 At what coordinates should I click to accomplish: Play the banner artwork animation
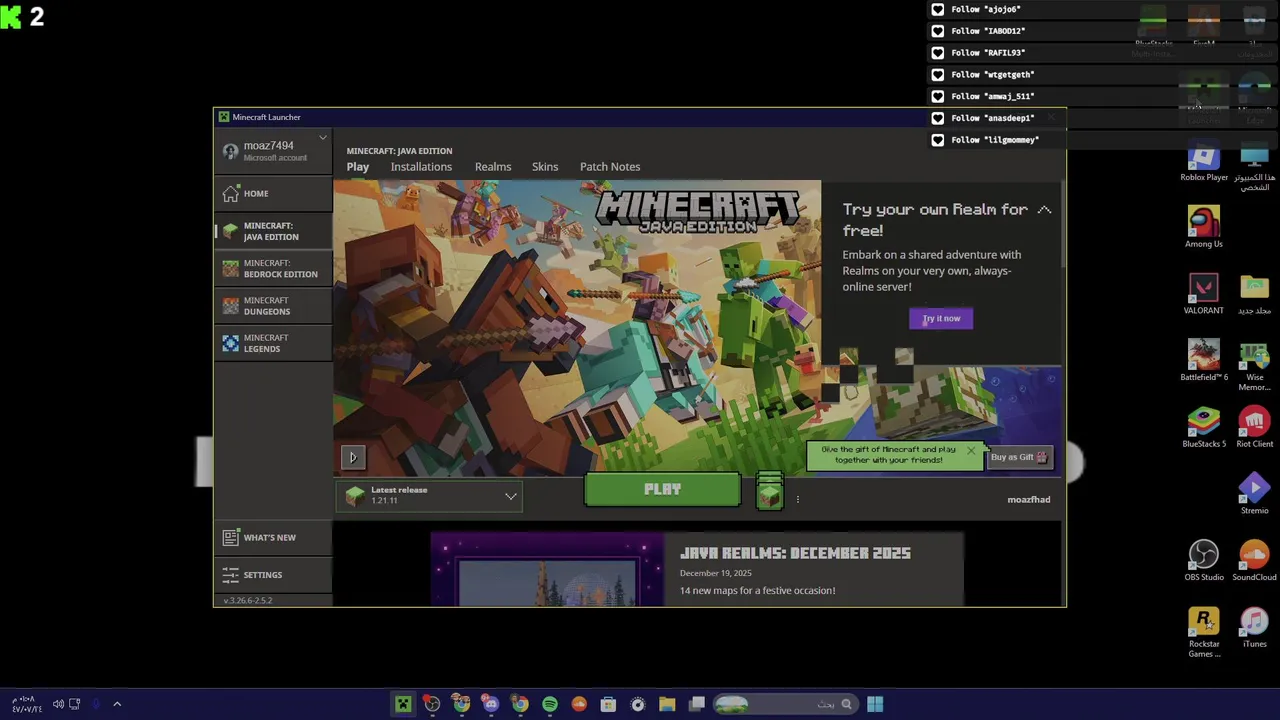click(352, 457)
